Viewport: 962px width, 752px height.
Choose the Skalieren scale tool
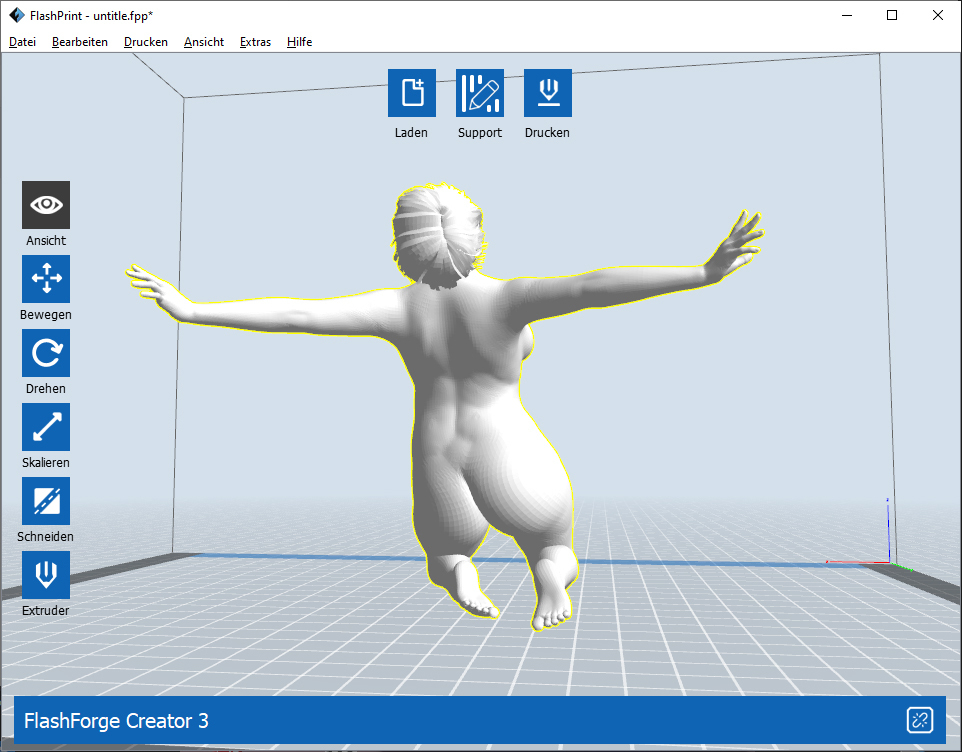pos(46,427)
